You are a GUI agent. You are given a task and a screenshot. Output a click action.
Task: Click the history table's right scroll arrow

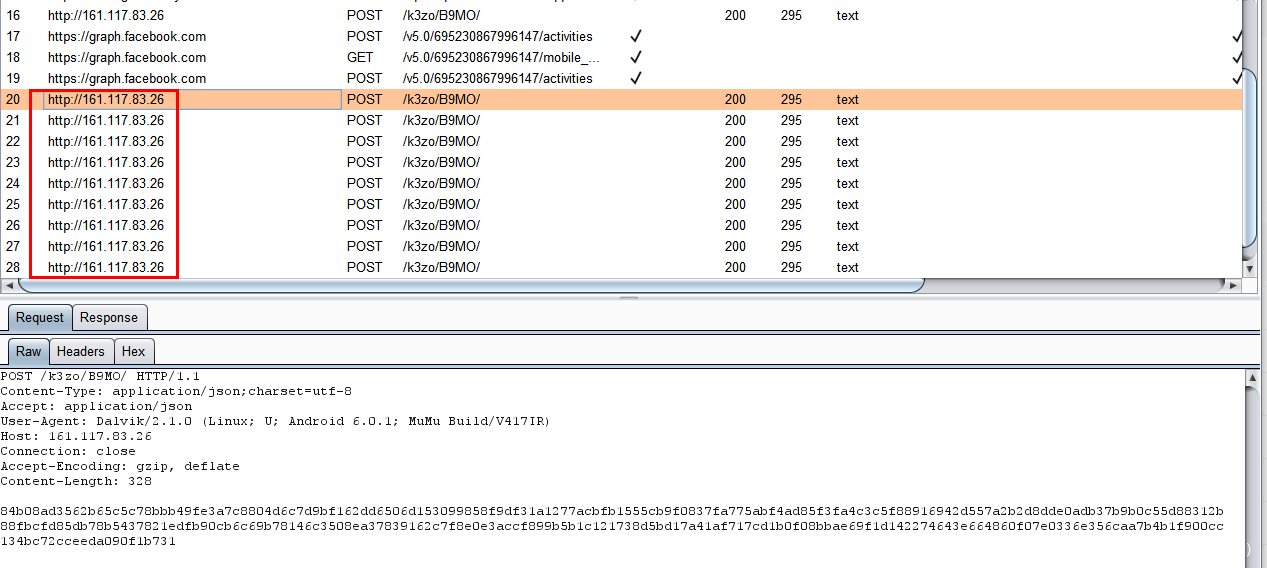[1232, 285]
